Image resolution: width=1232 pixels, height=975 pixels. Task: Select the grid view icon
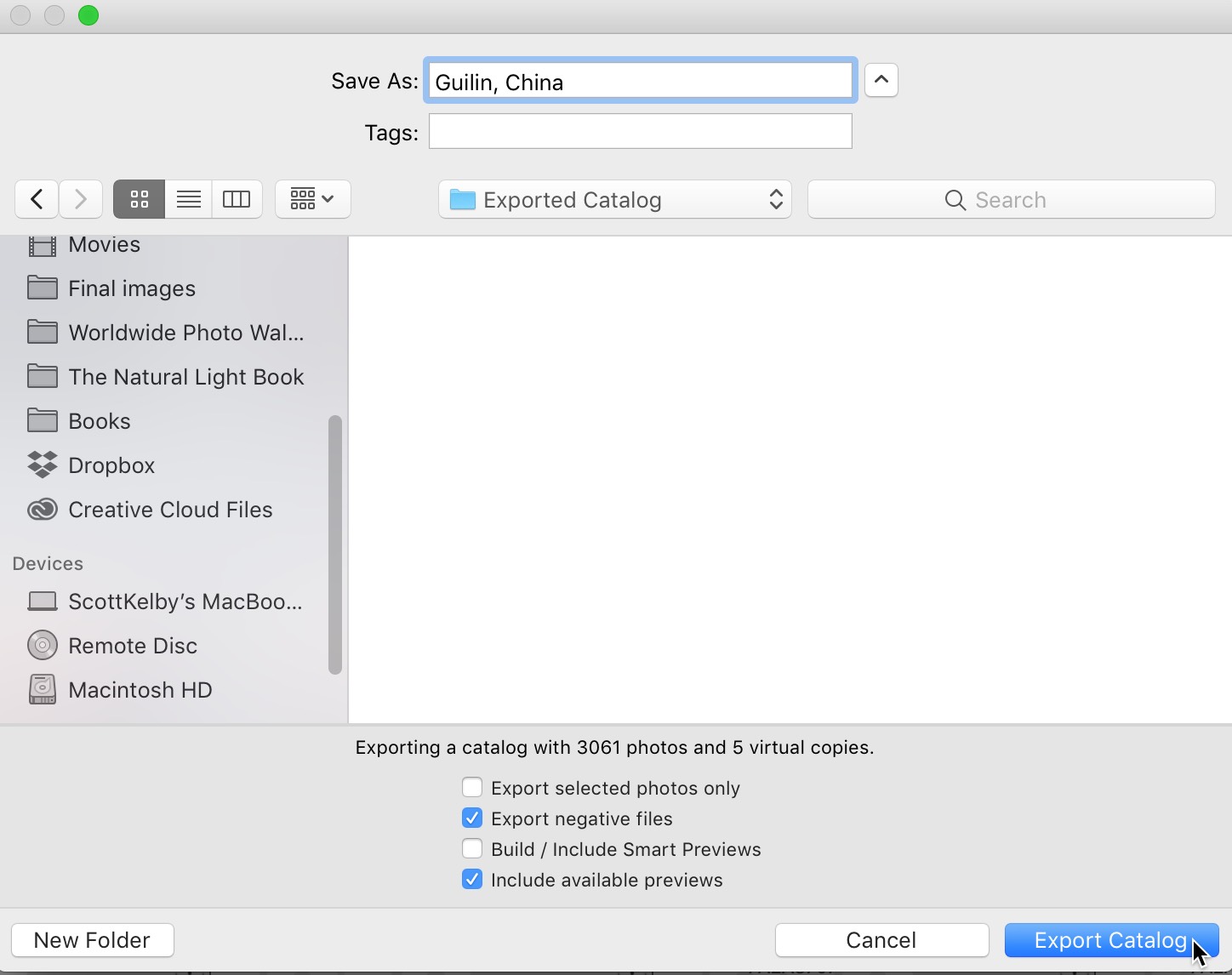138,199
